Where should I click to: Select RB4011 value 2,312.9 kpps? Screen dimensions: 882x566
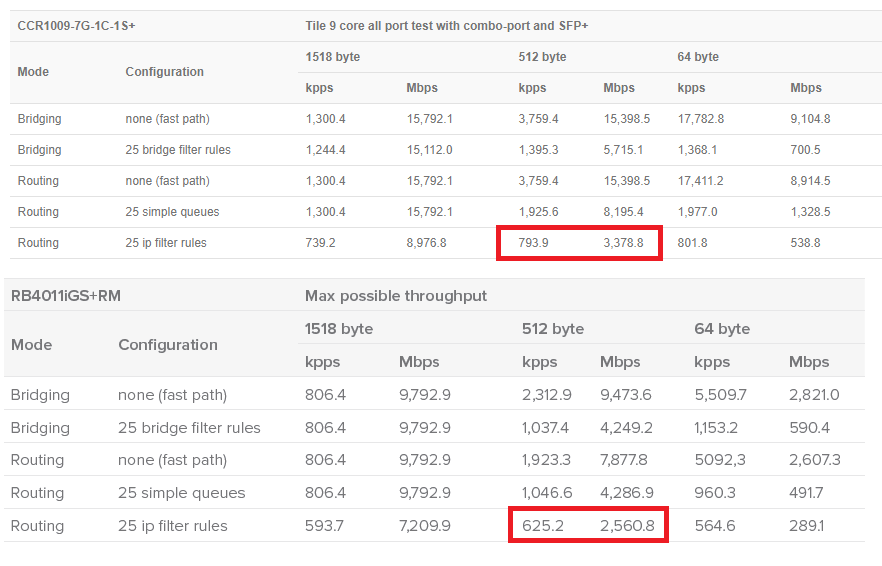pyautogui.click(x=546, y=394)
